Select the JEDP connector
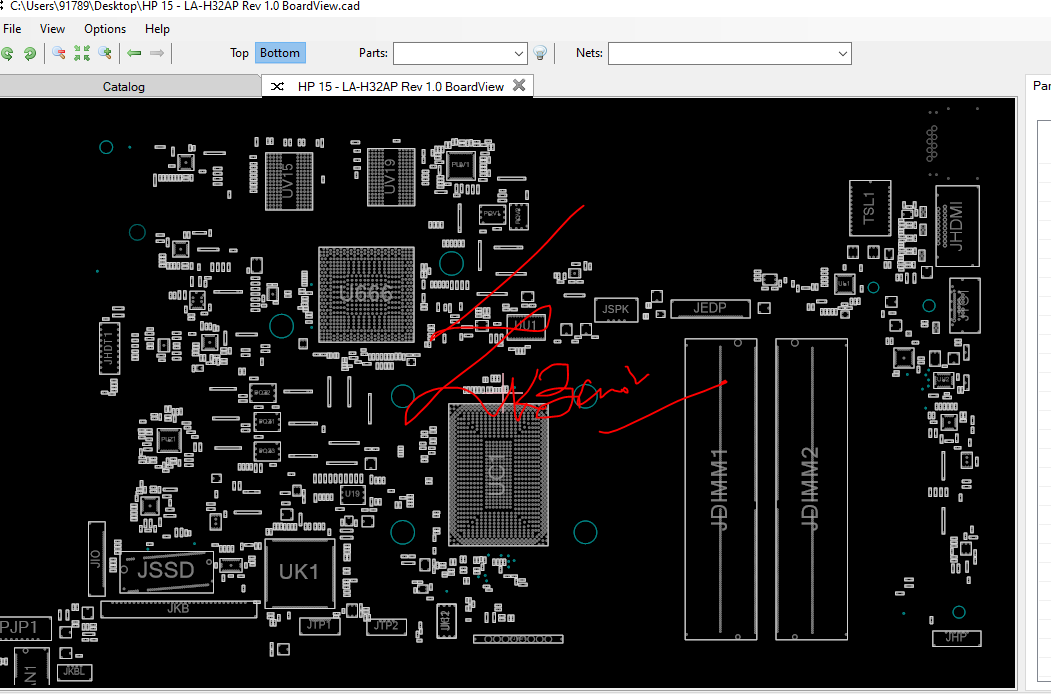This screenshot has height=694, width=1051. pyautogui.click(x=710, y=308)
